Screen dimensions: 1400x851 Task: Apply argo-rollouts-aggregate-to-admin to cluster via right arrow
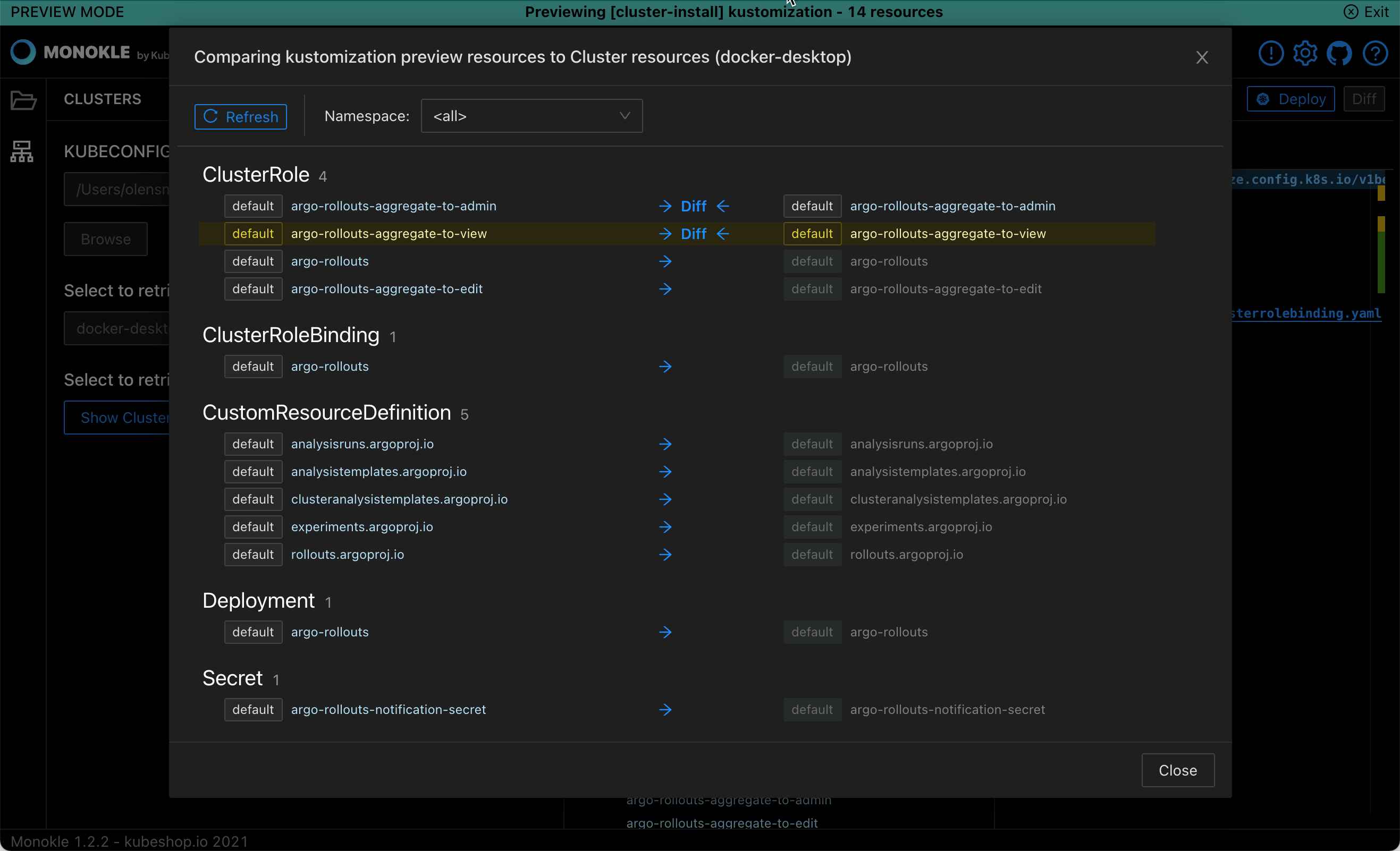tap(665, 206)
